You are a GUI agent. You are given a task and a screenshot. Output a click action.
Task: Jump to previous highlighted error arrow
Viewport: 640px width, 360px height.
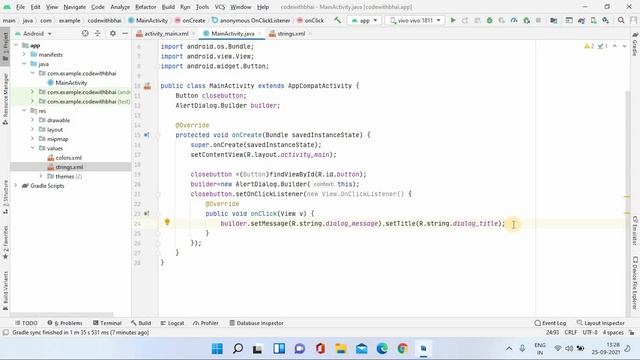(615, 46)
